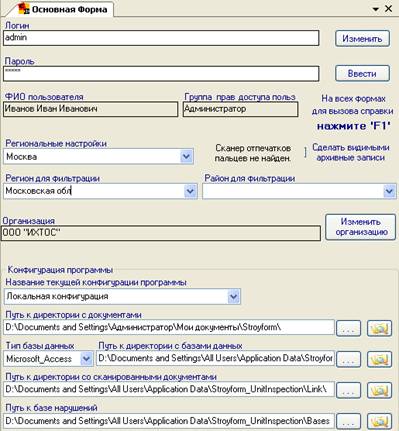Browse for databases directory with ... button
Screen dimensions: 399x431
coord(348,359)
